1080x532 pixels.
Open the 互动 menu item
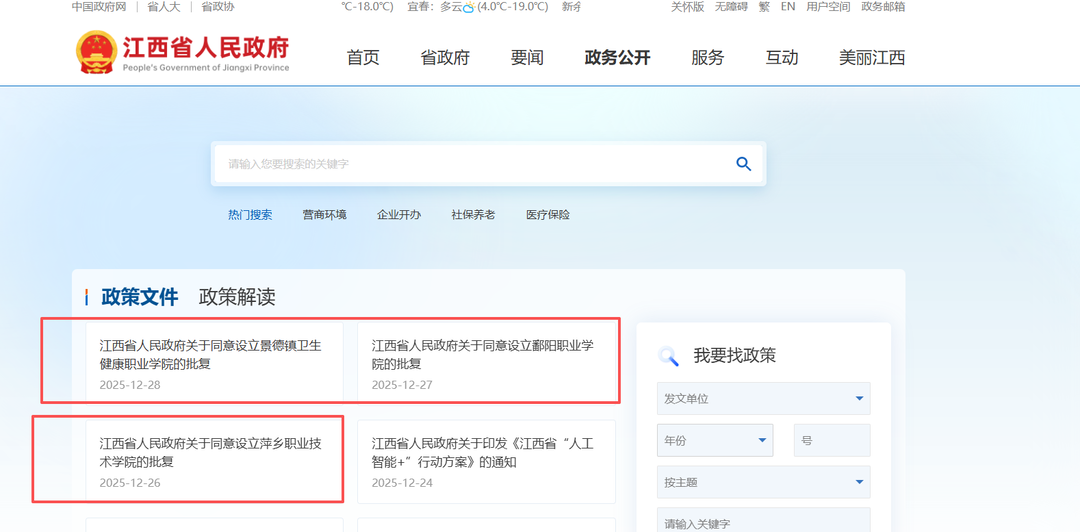(x=782, y=58)
